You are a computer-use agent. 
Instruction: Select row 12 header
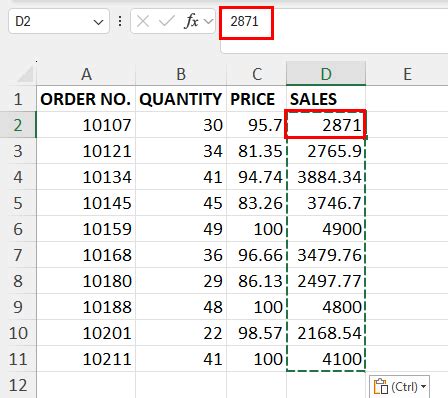coord(18,385)
